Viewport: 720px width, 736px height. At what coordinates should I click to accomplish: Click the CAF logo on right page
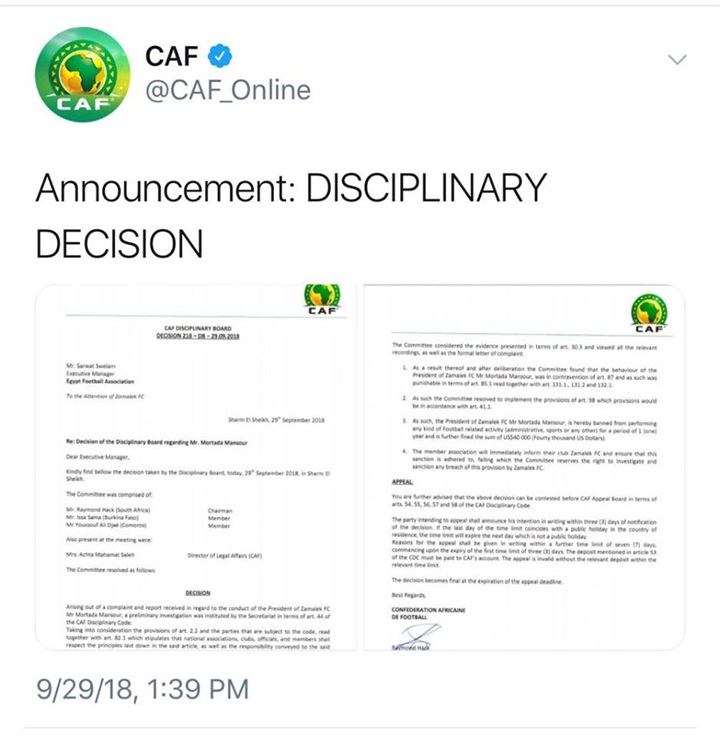(x=650, y=314)
